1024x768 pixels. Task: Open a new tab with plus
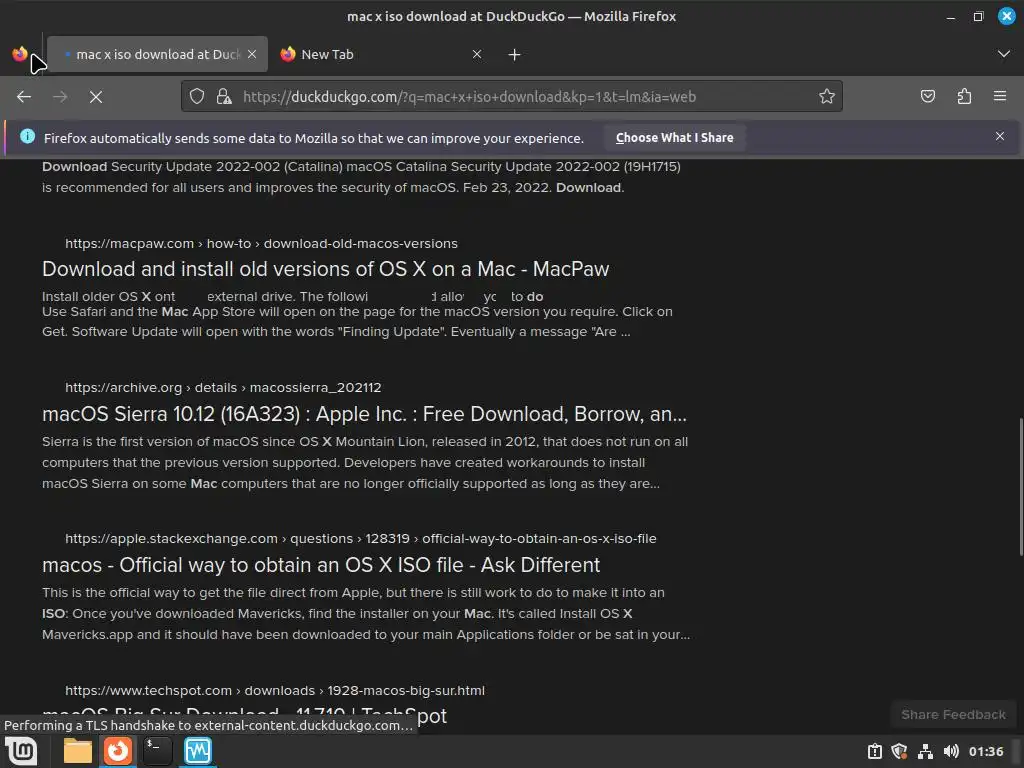(x=515, y=55)
